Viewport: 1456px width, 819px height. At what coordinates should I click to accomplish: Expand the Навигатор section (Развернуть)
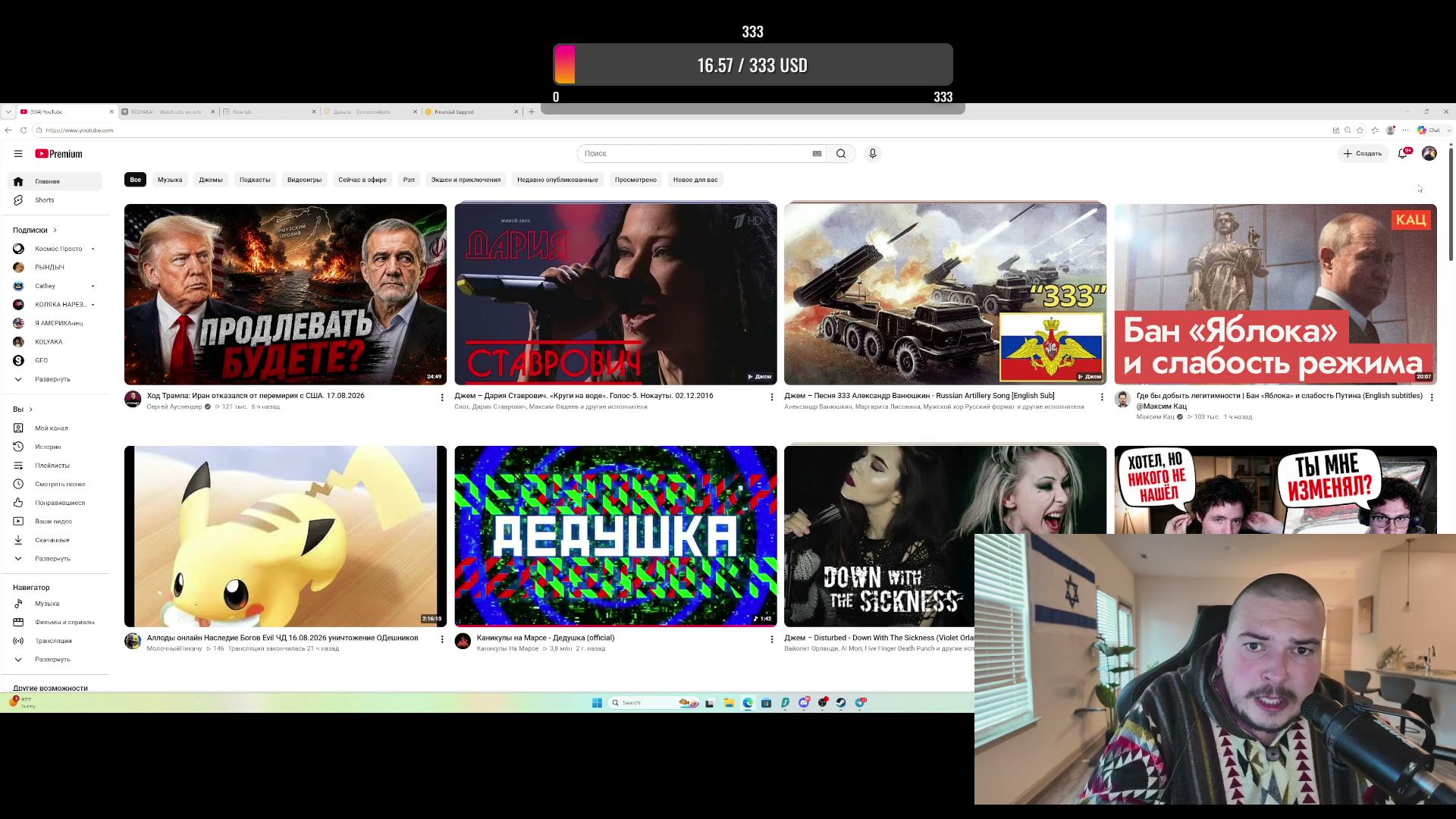coord(52,660)
